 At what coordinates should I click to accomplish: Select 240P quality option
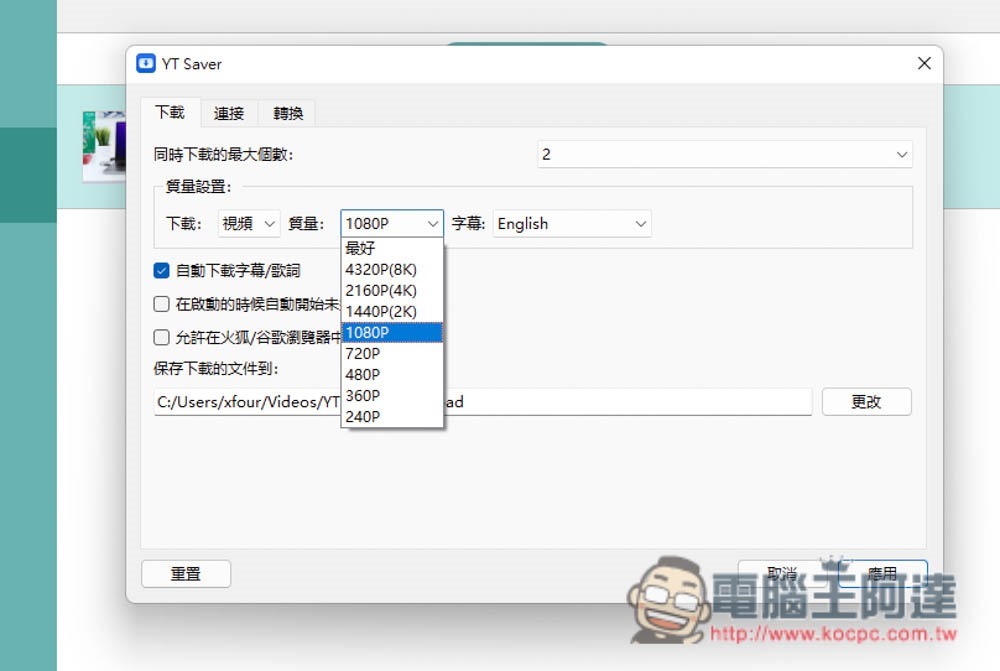(392, 417)
